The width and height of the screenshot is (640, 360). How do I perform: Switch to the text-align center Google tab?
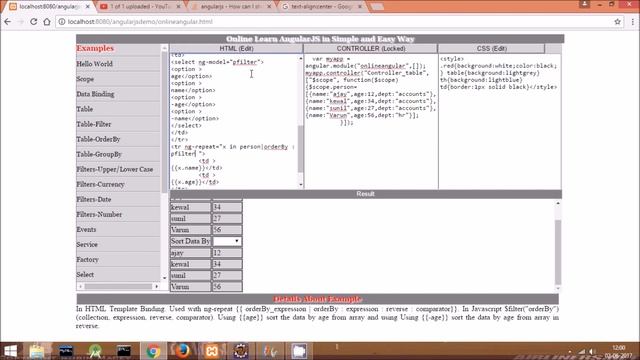click(321, 7)
